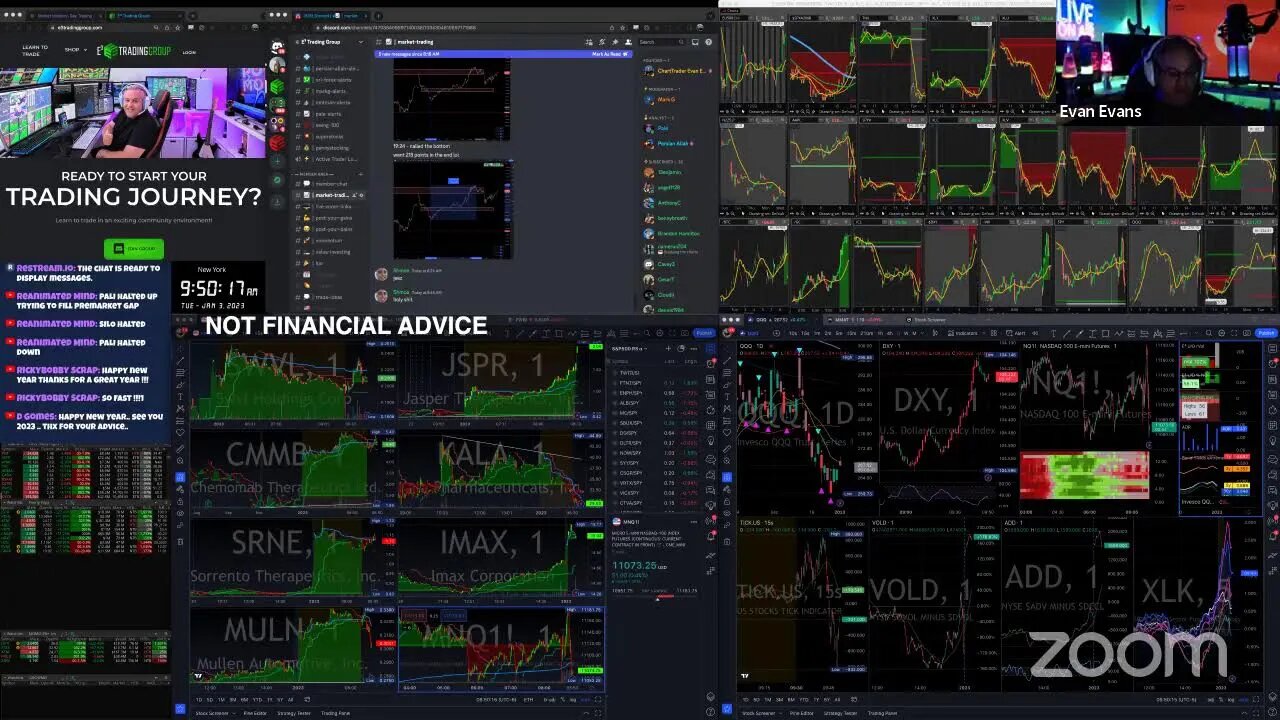Open the notifications bell in MULN window sidebar

tap(711, 535)
